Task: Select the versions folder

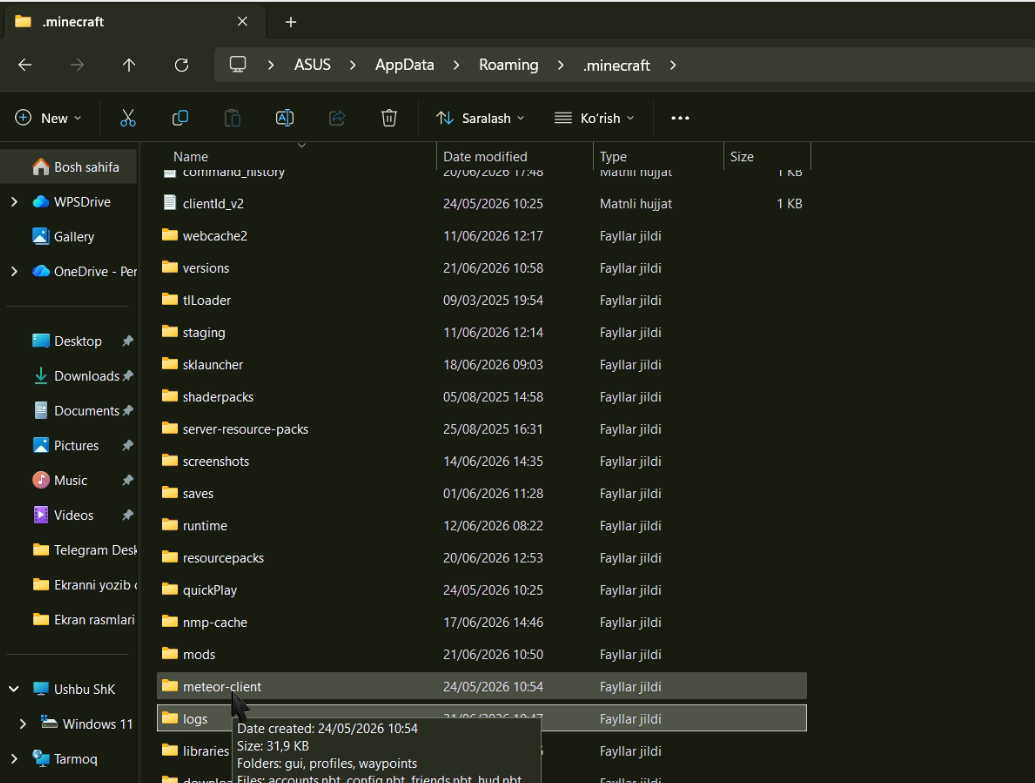Action: pos(482,268)
